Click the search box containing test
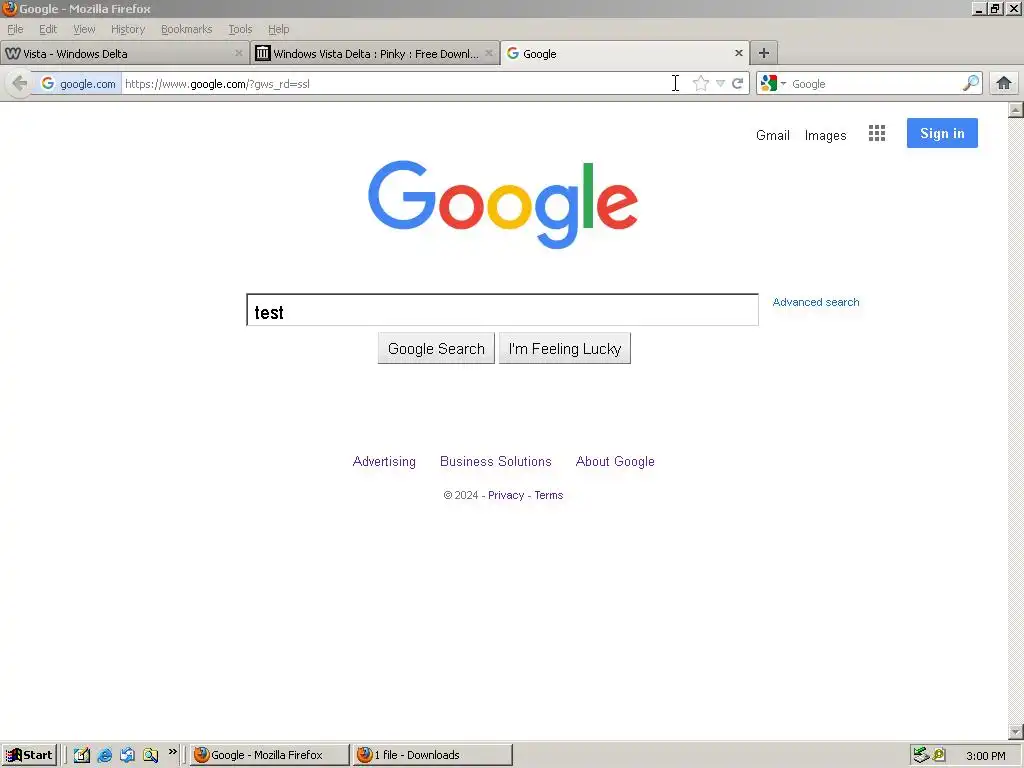 coord(502,310)
